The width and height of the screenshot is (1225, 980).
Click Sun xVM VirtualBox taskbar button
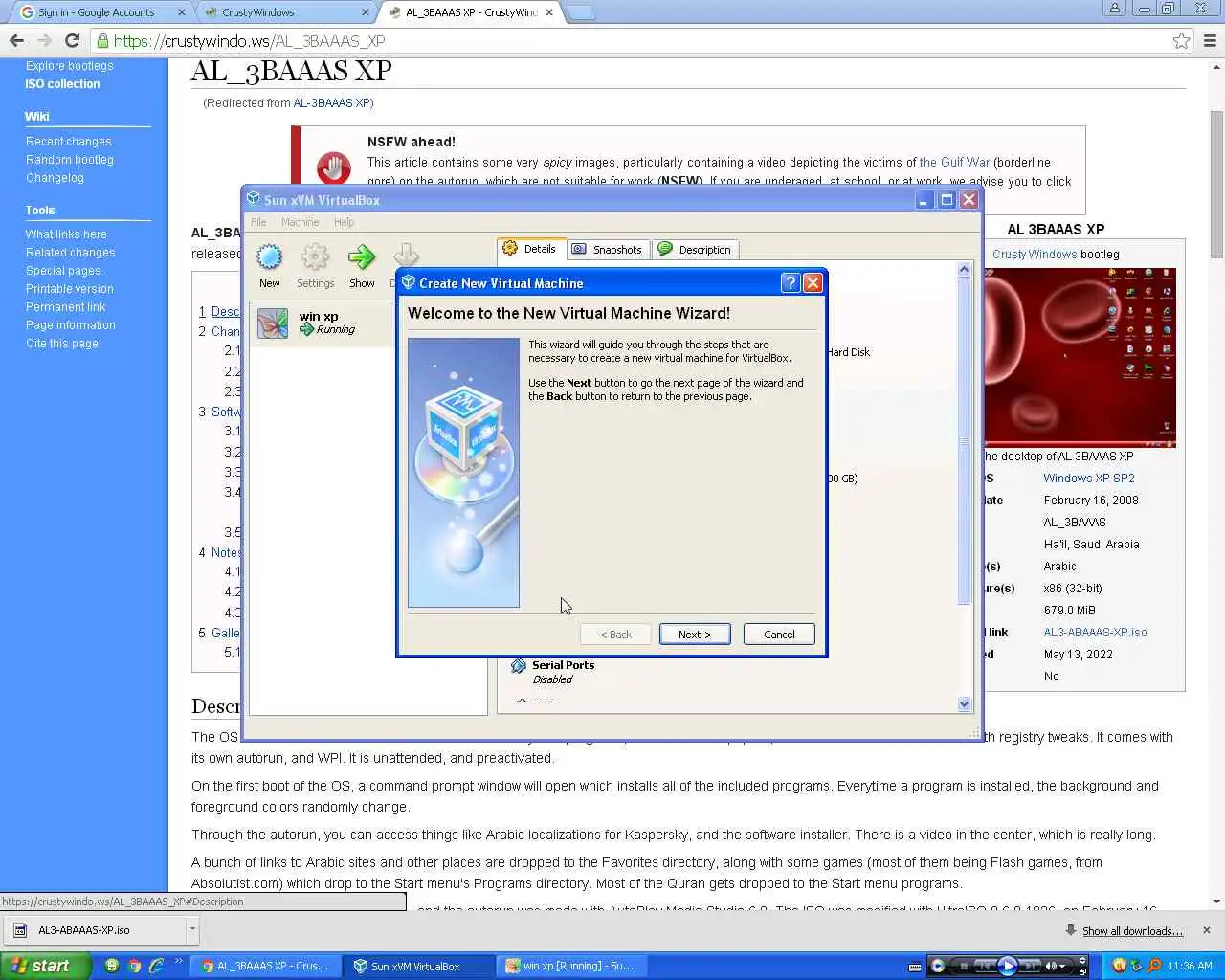pyautogui.click(x=417, y=966)
